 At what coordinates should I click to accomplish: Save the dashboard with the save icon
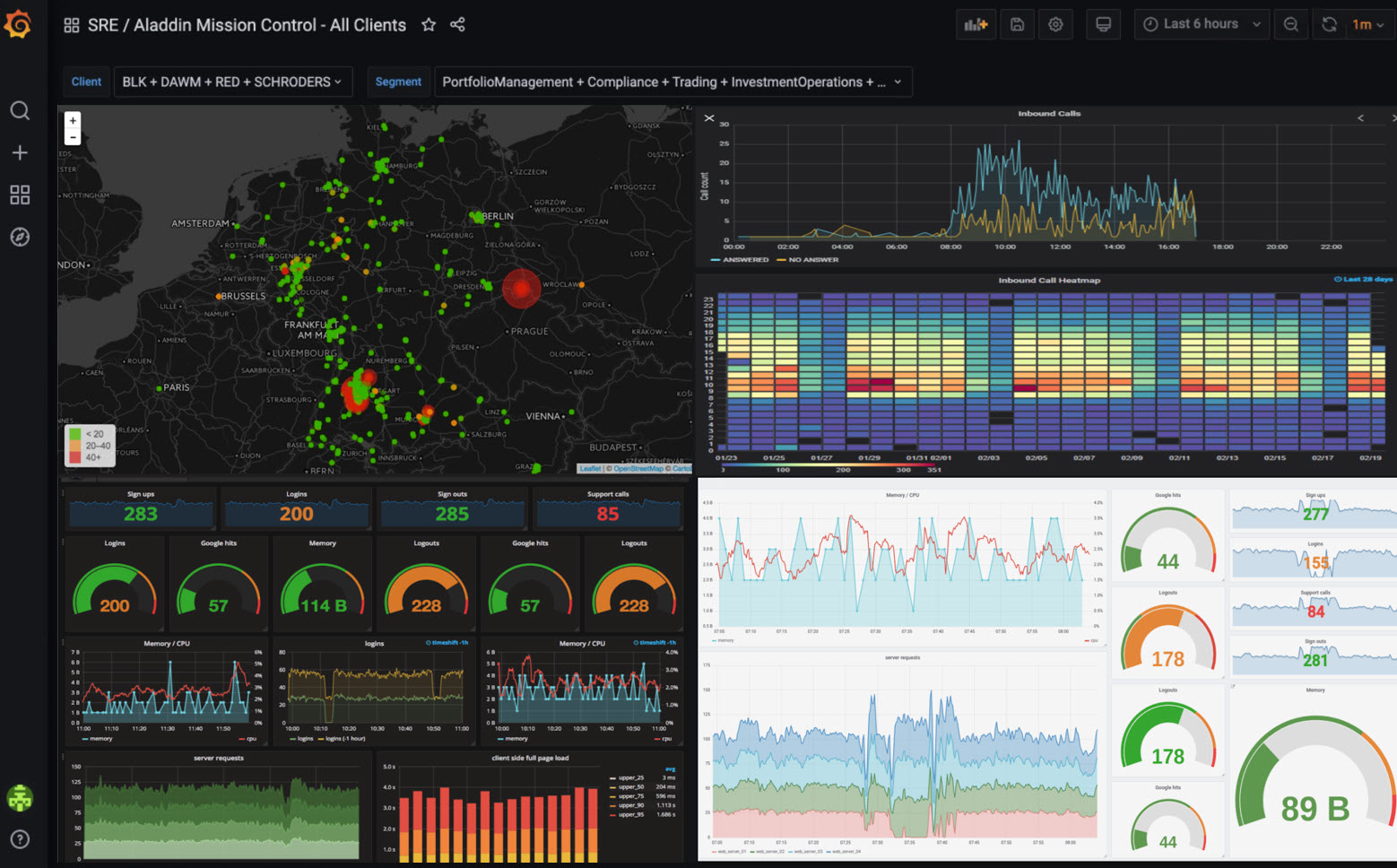click(1016, 24)
